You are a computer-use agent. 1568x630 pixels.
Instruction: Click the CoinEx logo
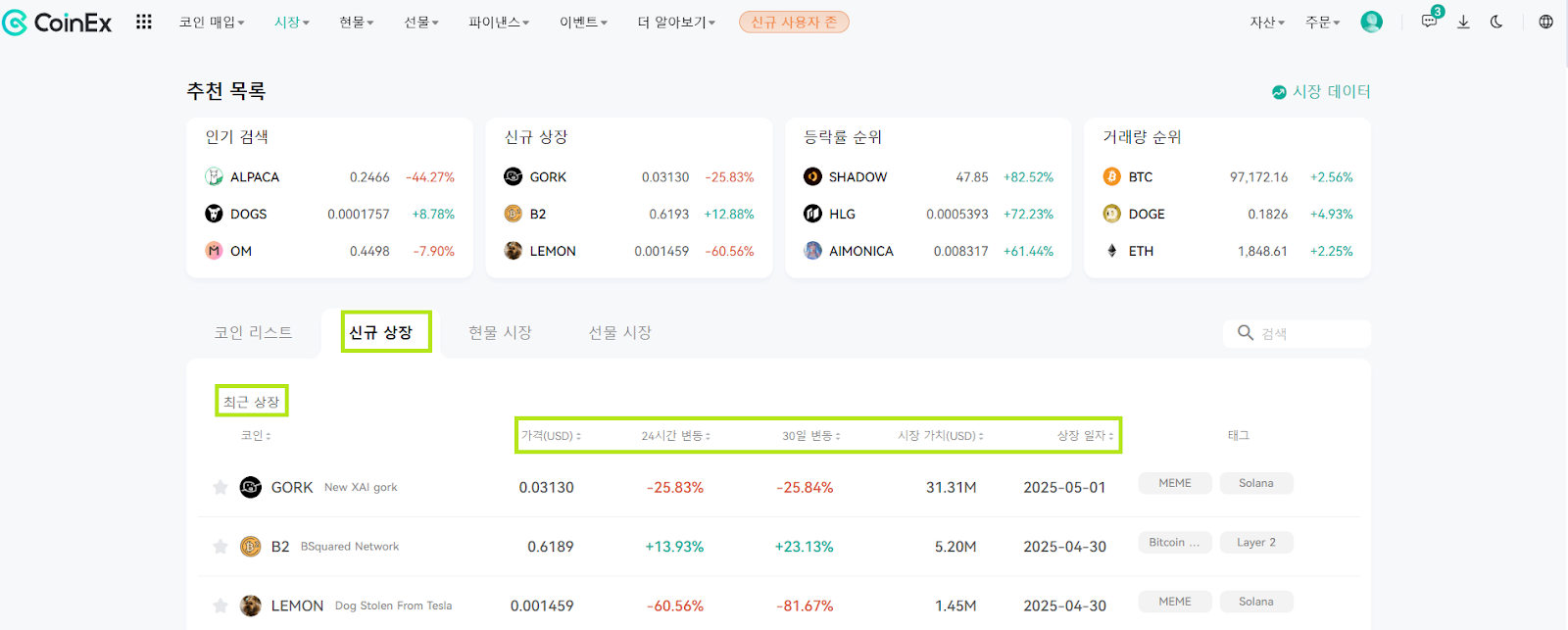[57, 22]
